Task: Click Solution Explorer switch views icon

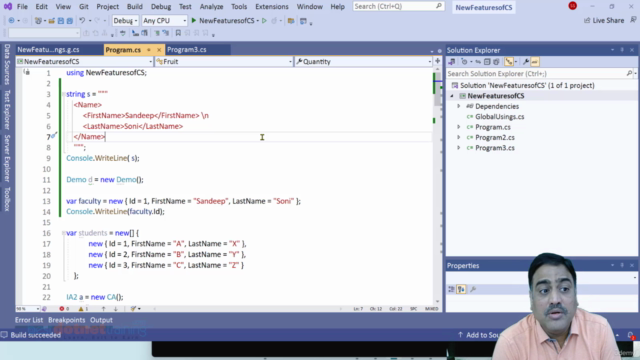Action: (x=452, y=62)
